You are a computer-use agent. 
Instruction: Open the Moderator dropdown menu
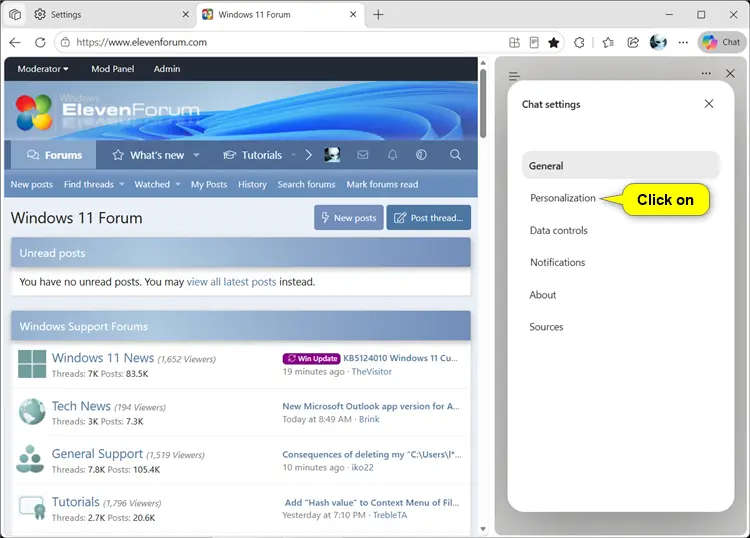[43, 69]
